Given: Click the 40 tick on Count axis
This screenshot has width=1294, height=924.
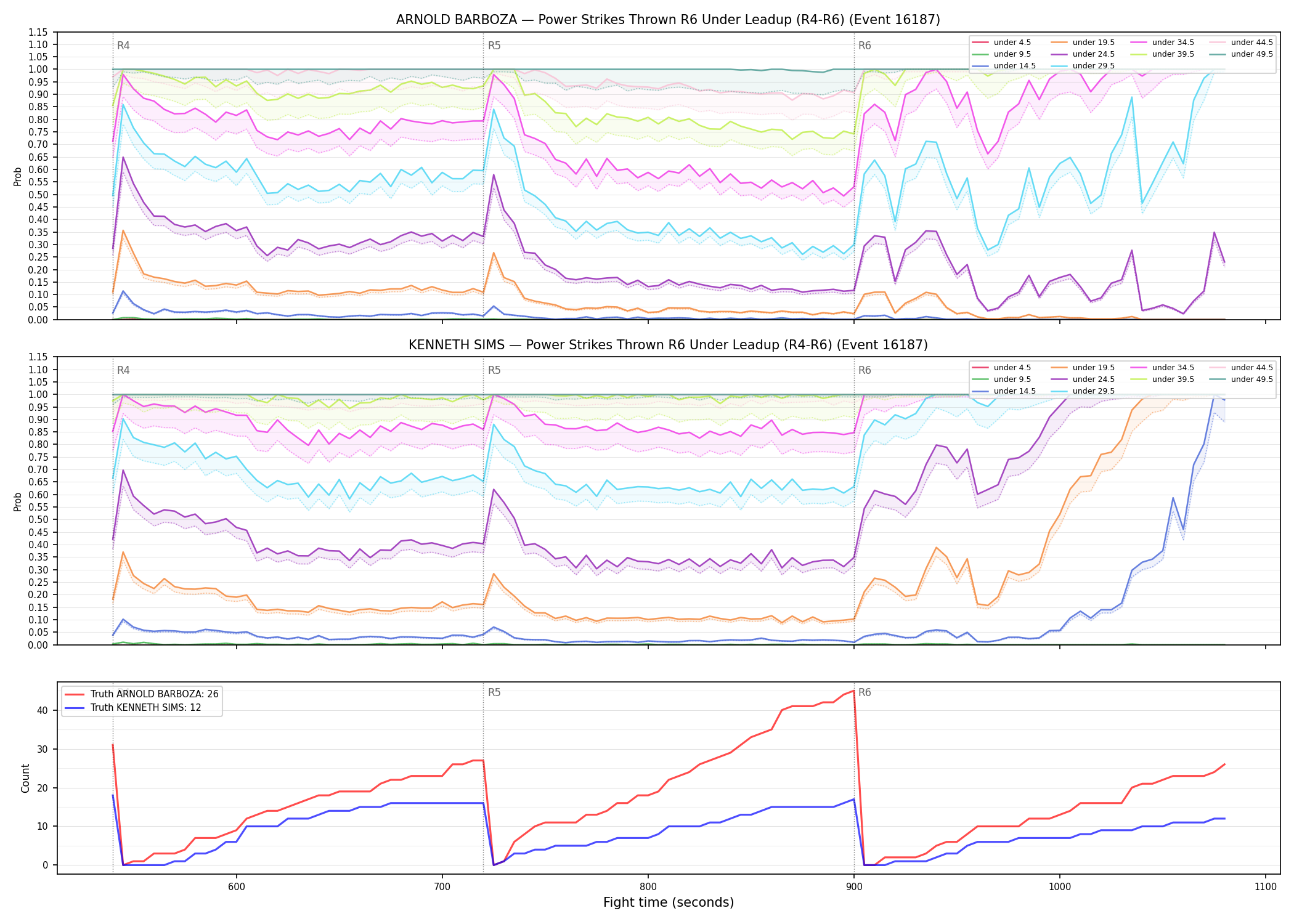Looking at the screenshot, I should click(x=43, y=711).
